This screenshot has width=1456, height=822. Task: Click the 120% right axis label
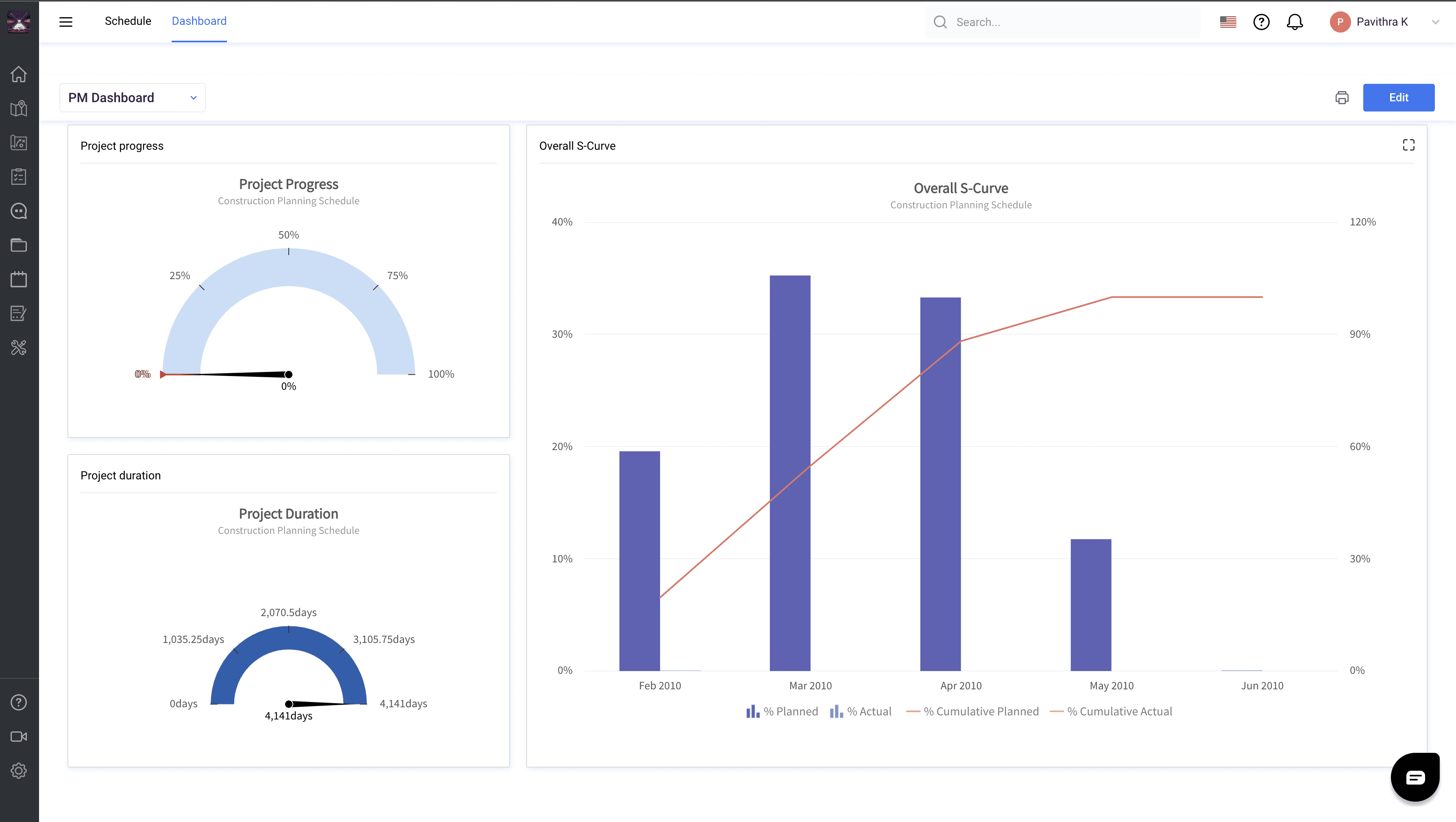[x=1362, y=222]
